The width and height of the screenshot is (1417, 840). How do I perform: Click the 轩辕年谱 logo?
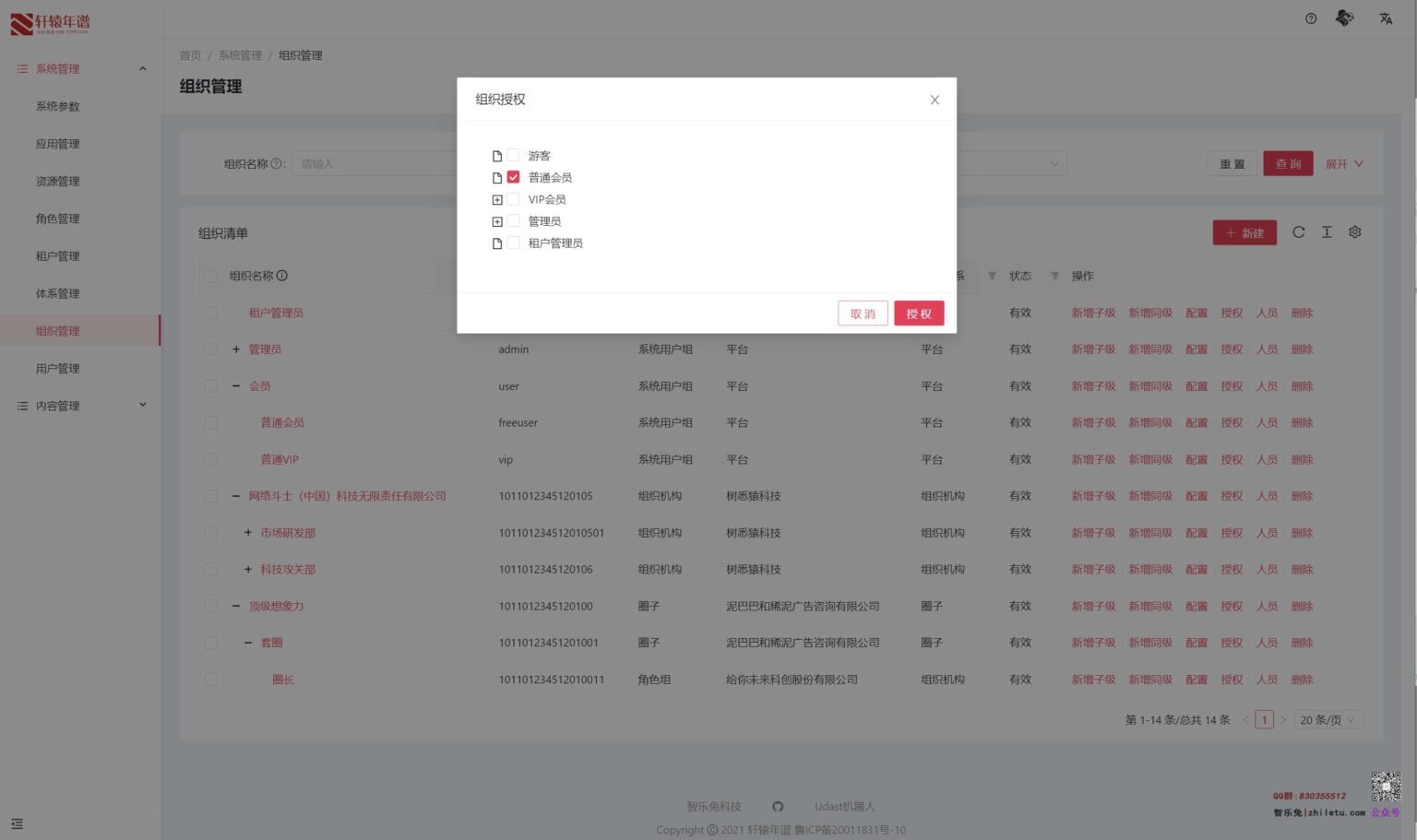(x=51, y=23)
